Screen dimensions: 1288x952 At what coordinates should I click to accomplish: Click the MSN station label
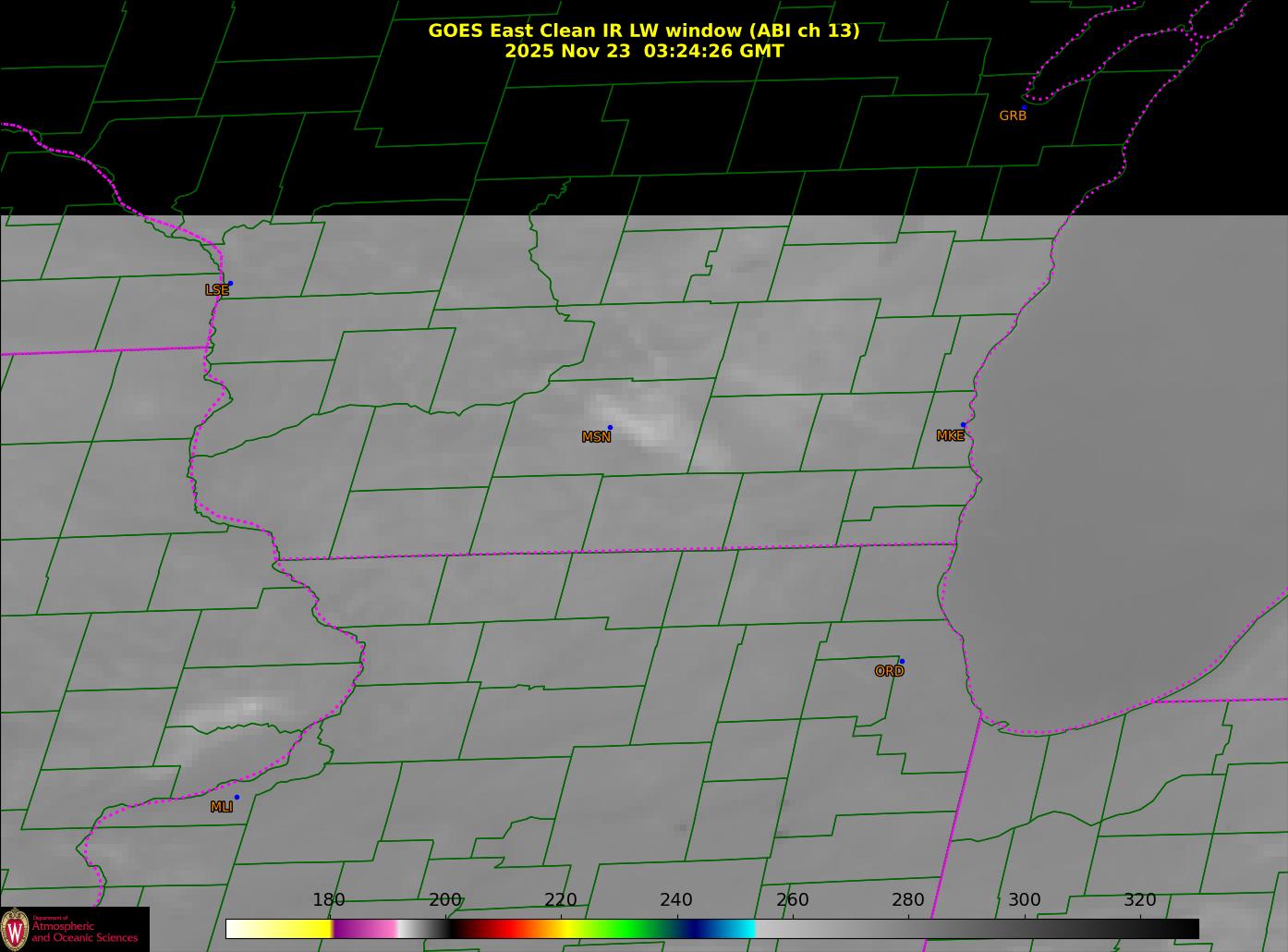click(x=596, y=437)
